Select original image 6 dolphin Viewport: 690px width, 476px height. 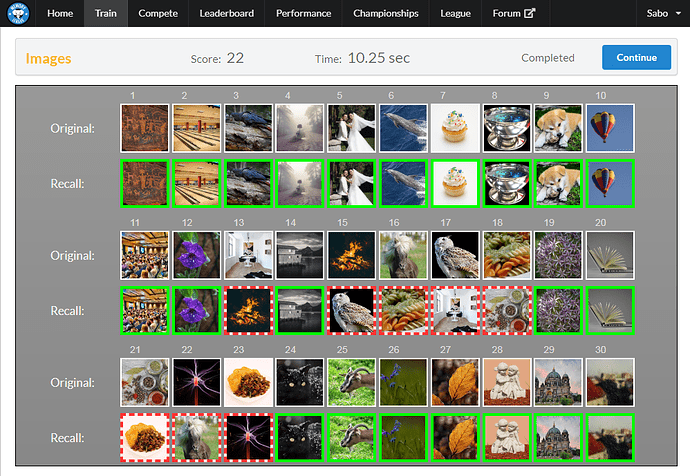403,128
